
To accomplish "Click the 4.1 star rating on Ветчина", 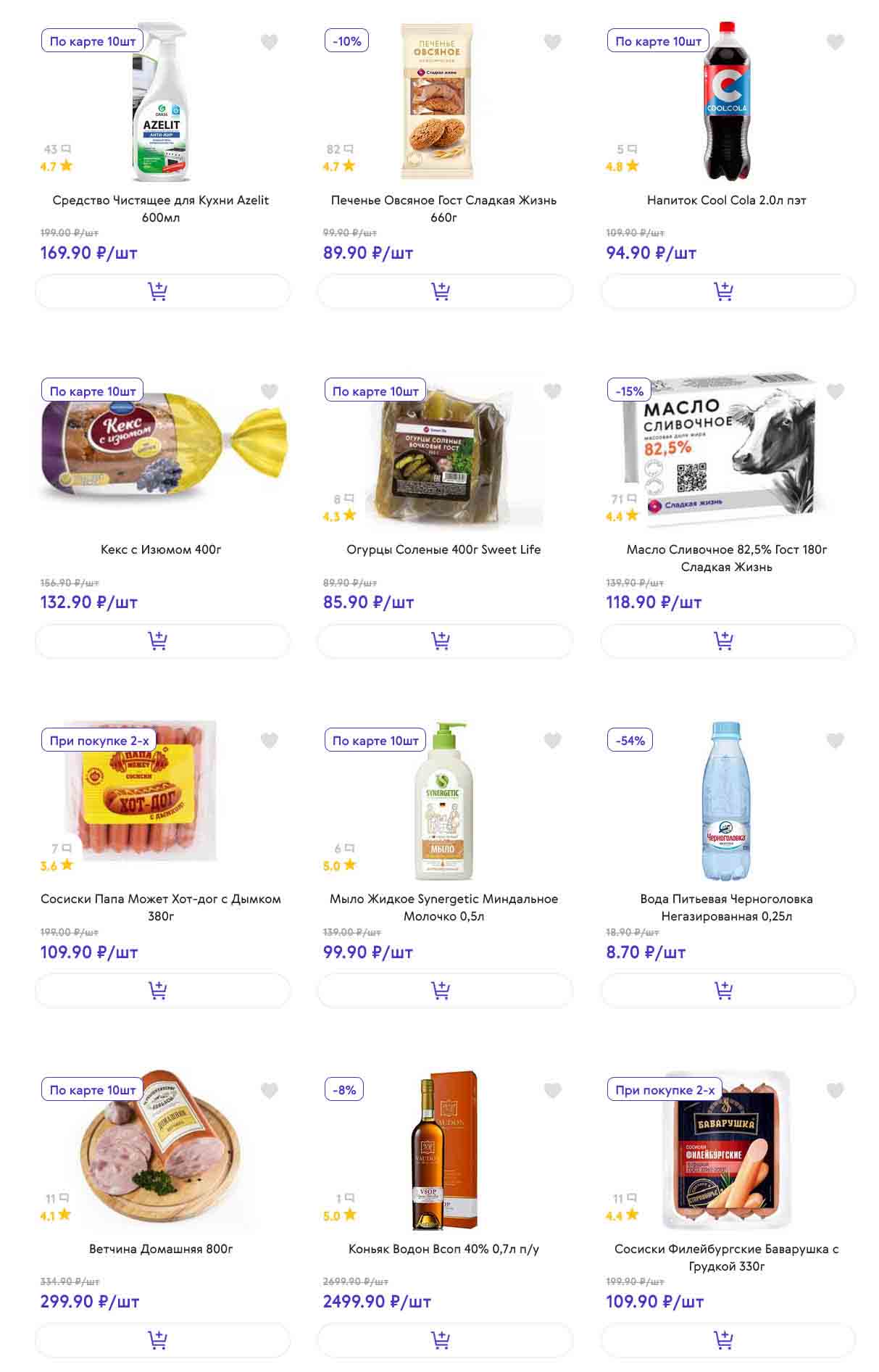I will [x=55, y=1215].
